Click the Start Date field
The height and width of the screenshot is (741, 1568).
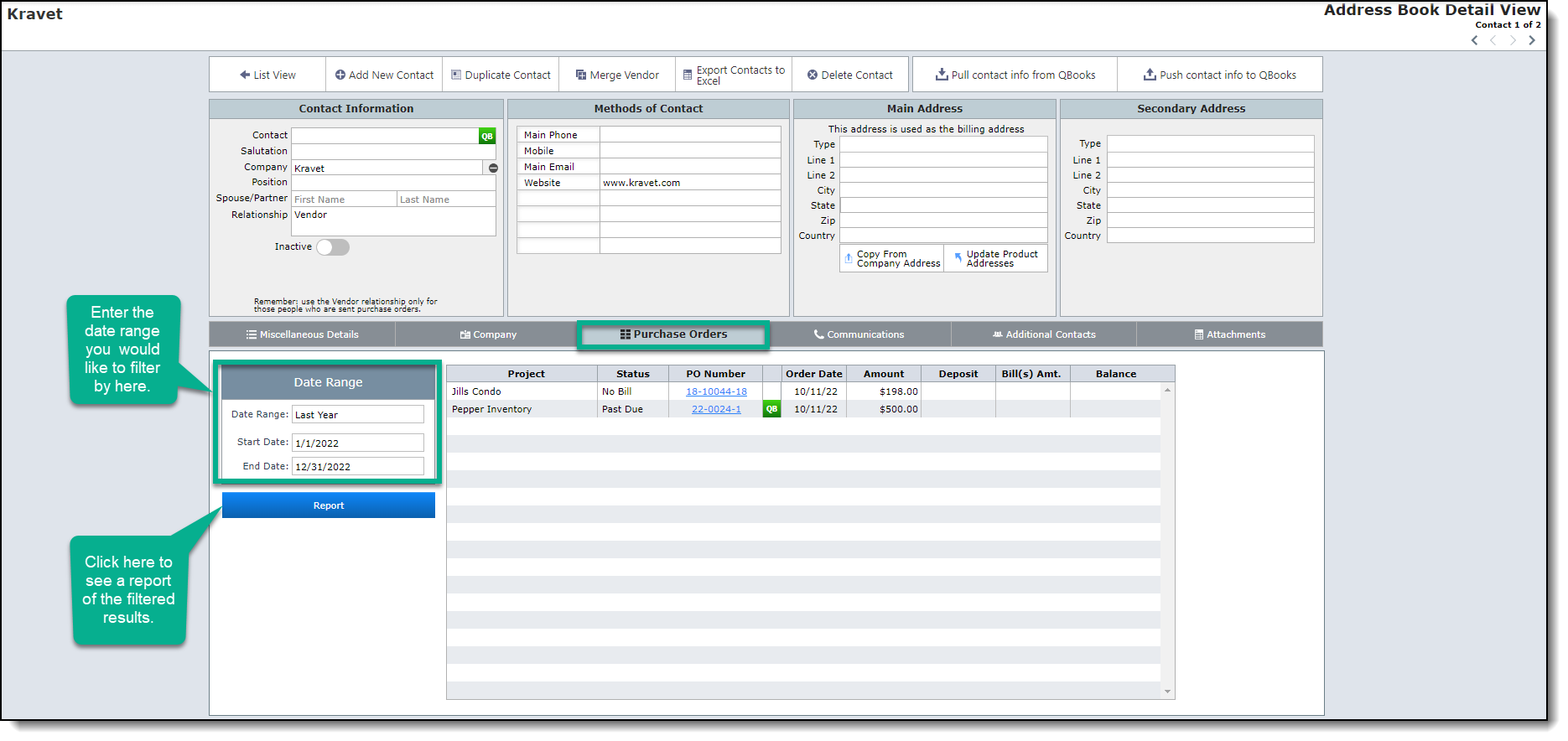coord(358,443)
